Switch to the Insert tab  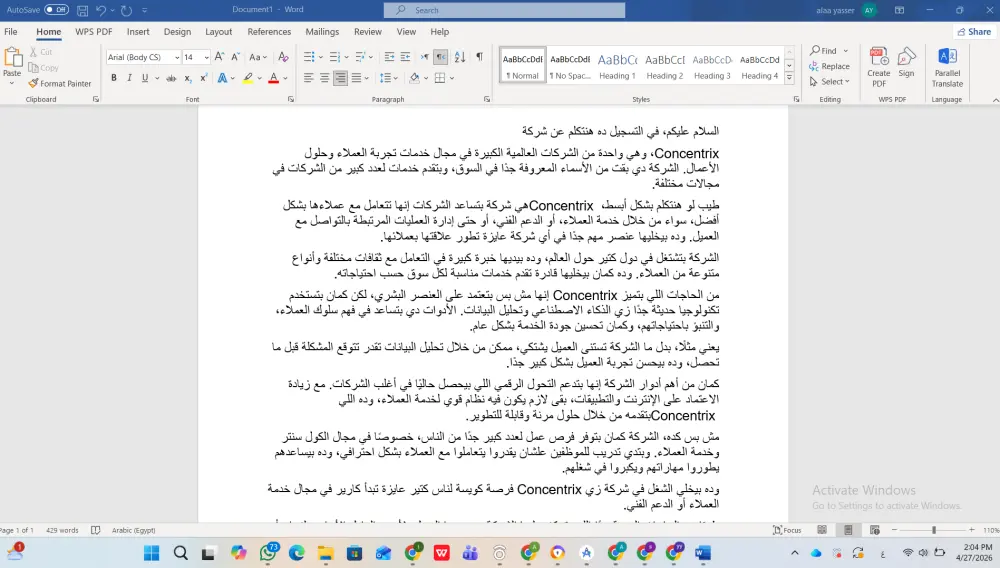138,31
